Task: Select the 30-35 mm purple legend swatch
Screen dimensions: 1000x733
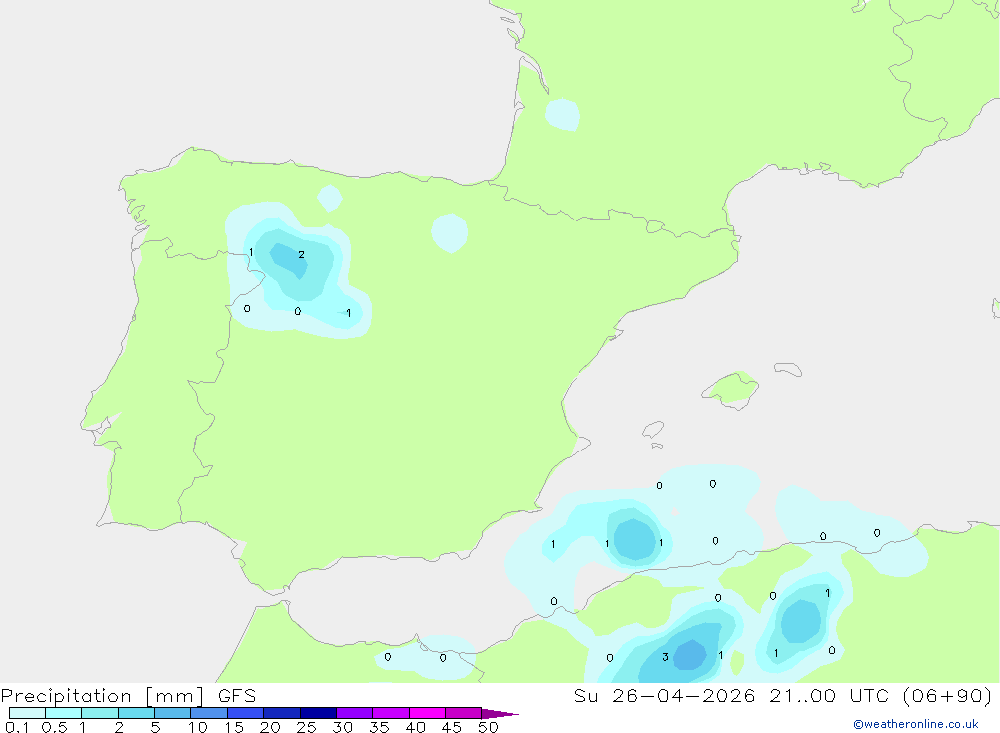Action: pyautogui.click(x=354, y=713)
